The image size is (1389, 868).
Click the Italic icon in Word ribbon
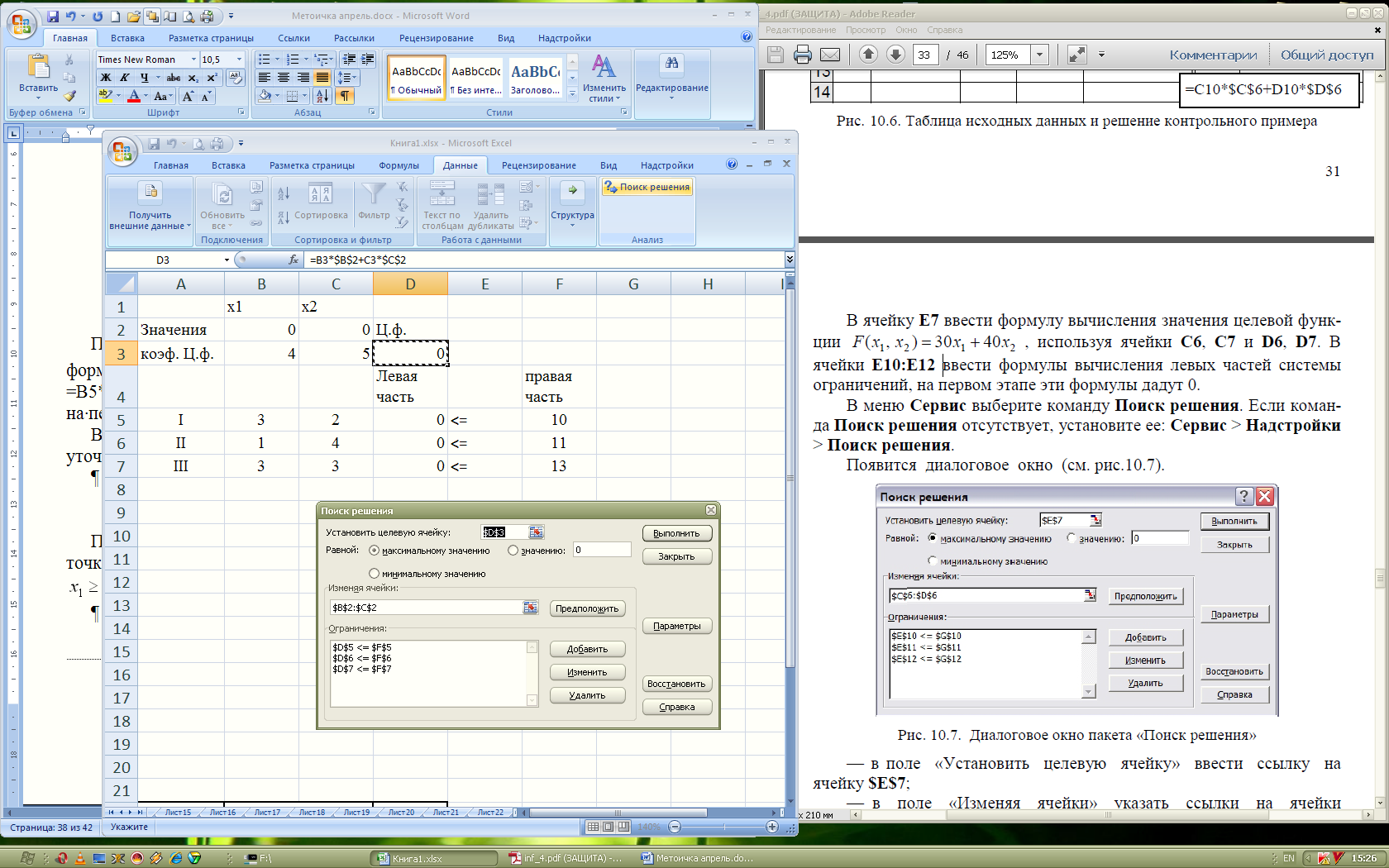(125, 78)
